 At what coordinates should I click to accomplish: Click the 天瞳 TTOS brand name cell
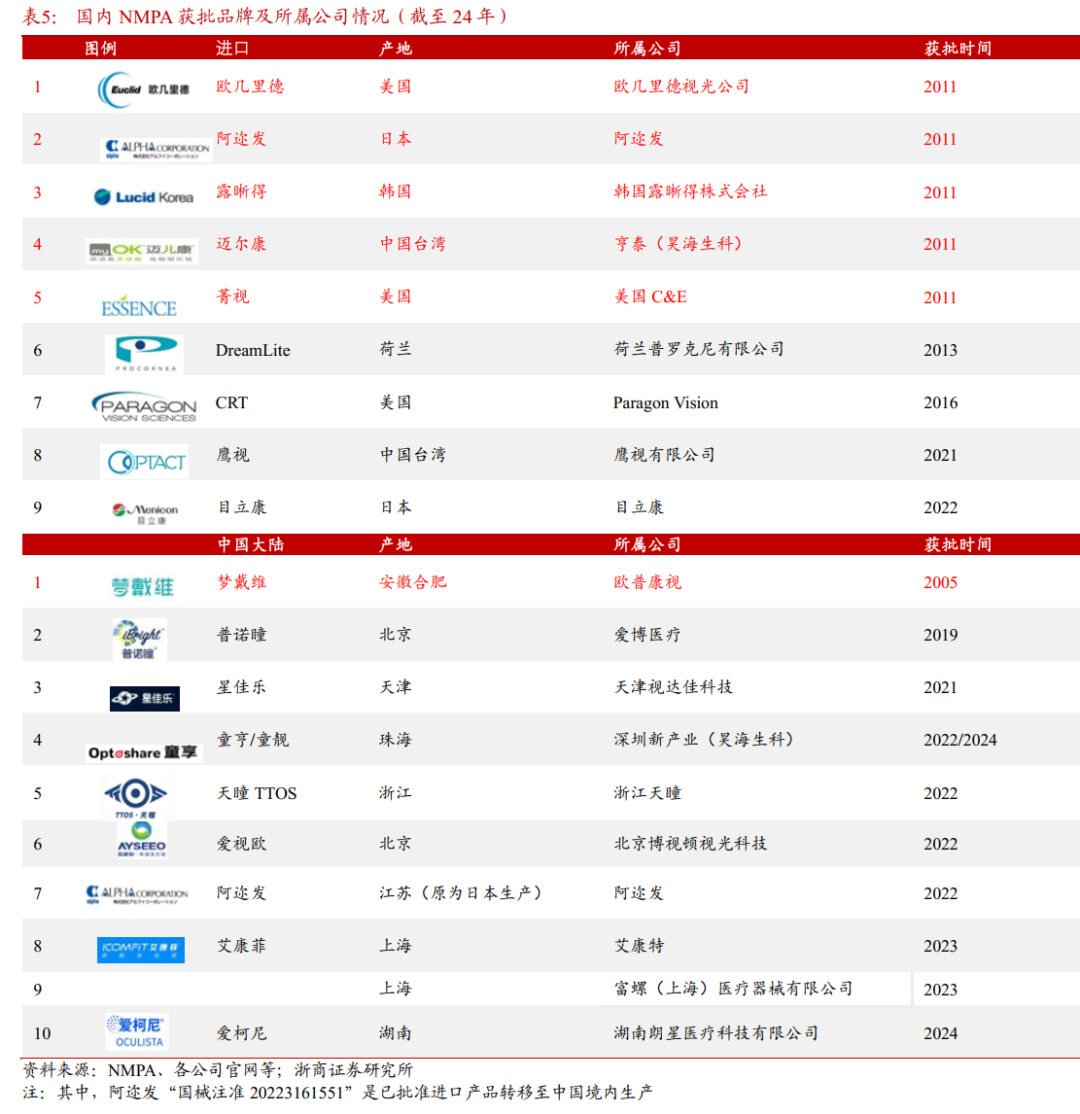coord(256,793)
